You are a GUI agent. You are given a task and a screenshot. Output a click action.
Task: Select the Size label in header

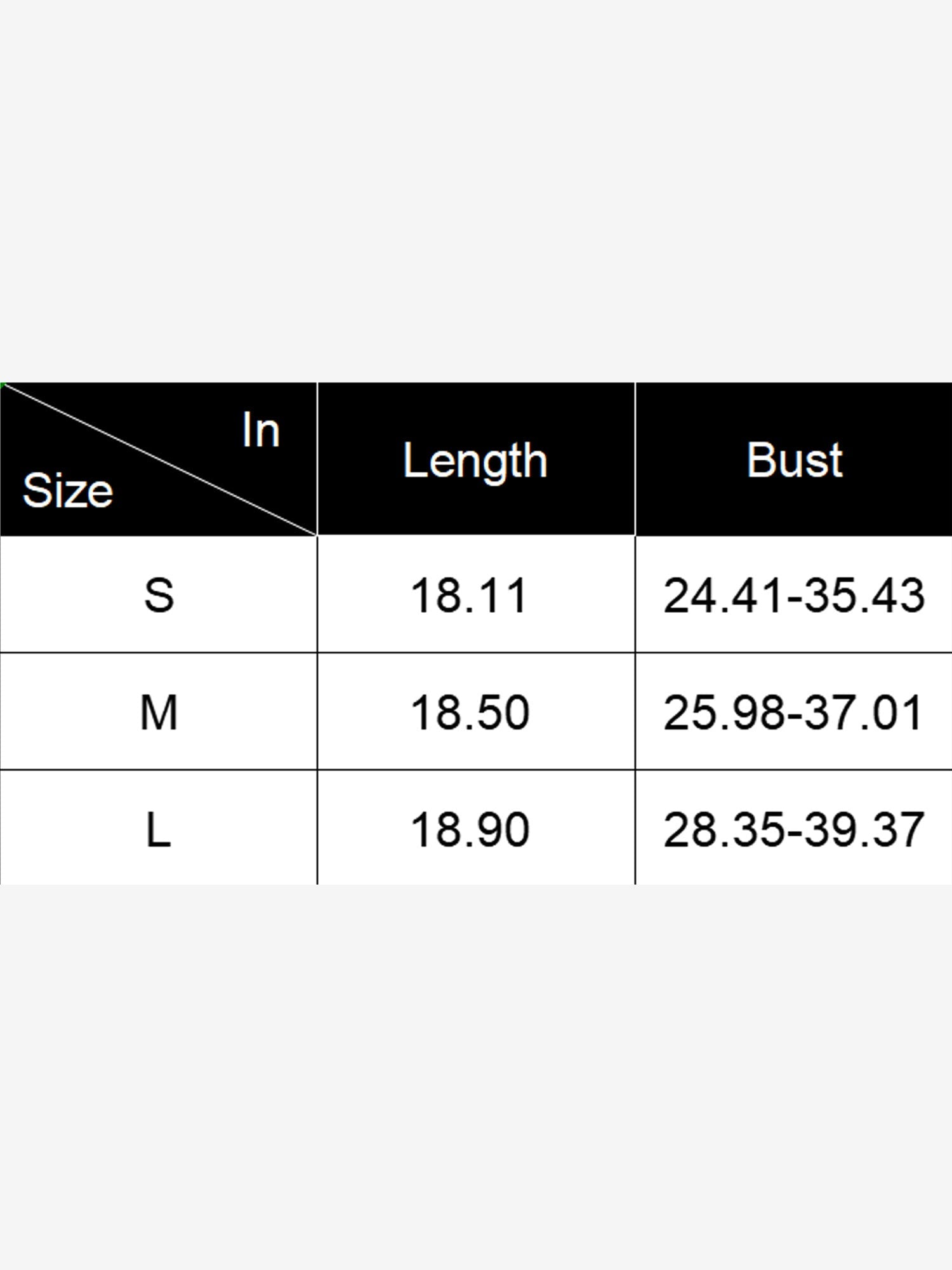click(68, 491)
